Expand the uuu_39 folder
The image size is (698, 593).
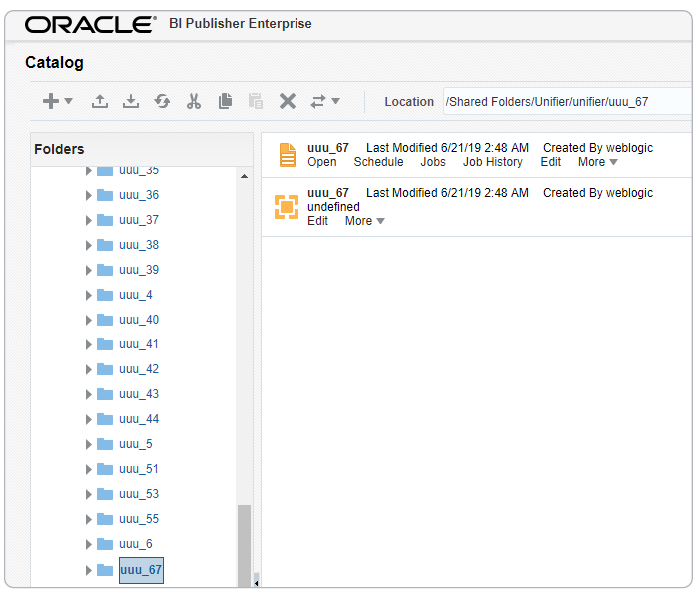pyautogui.click(x=89, y=270)
